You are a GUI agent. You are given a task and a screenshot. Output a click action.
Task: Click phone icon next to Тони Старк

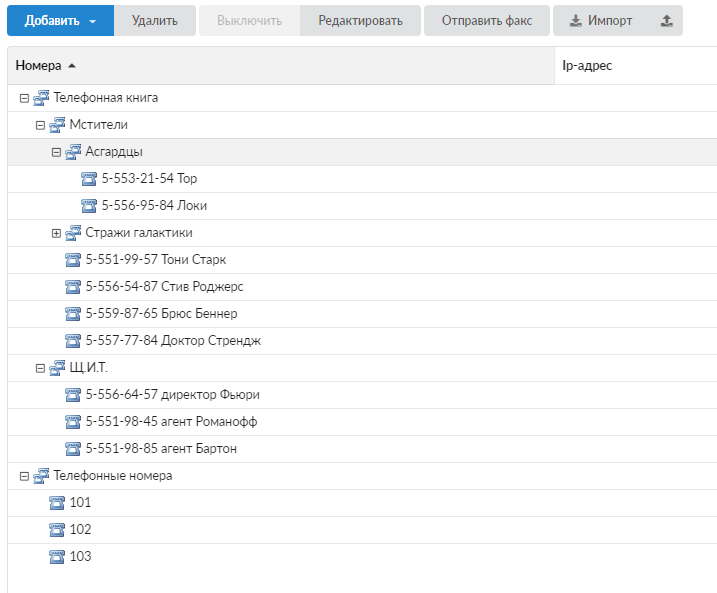73,260
